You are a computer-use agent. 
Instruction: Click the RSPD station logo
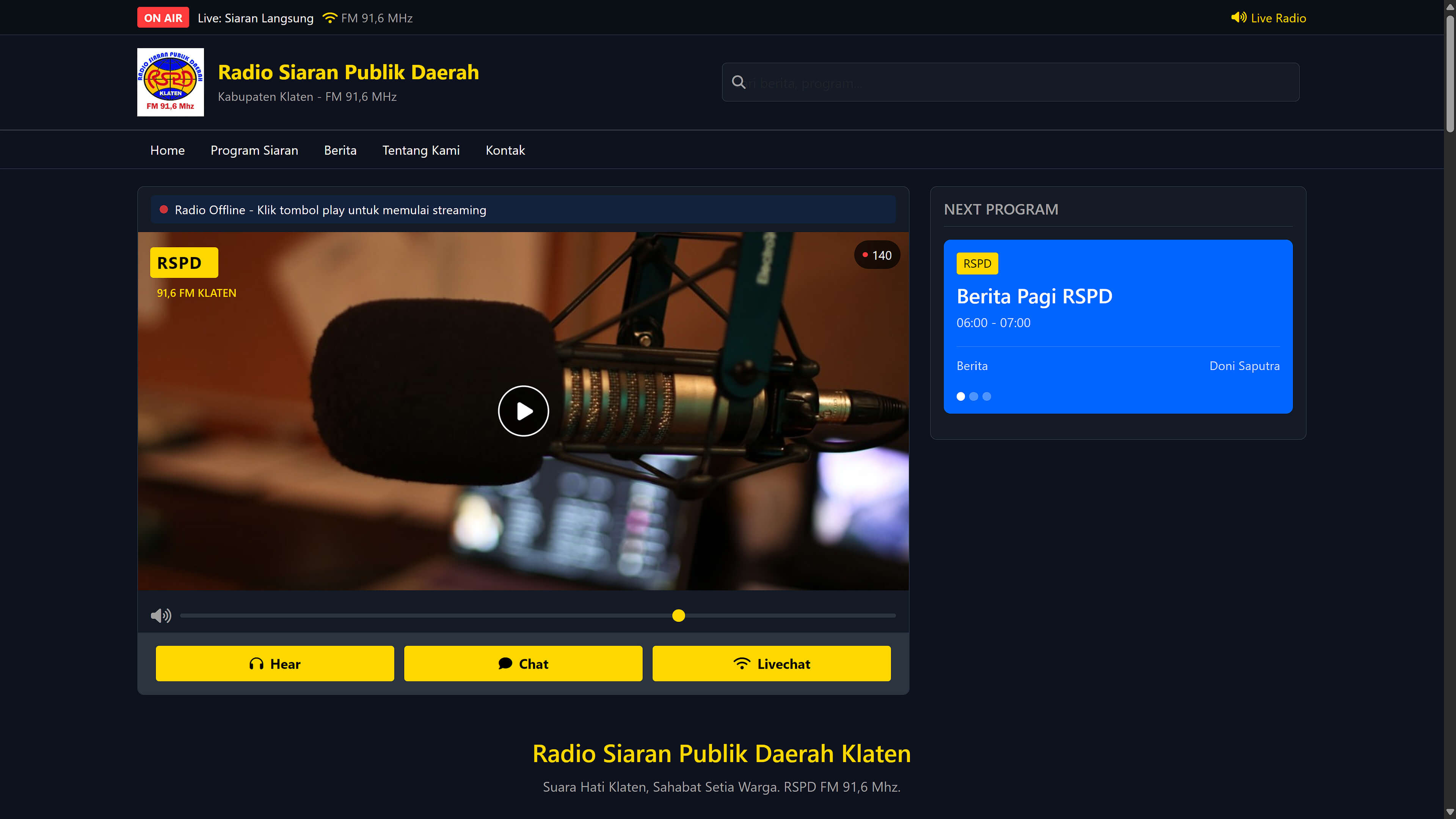click(170, 82)
